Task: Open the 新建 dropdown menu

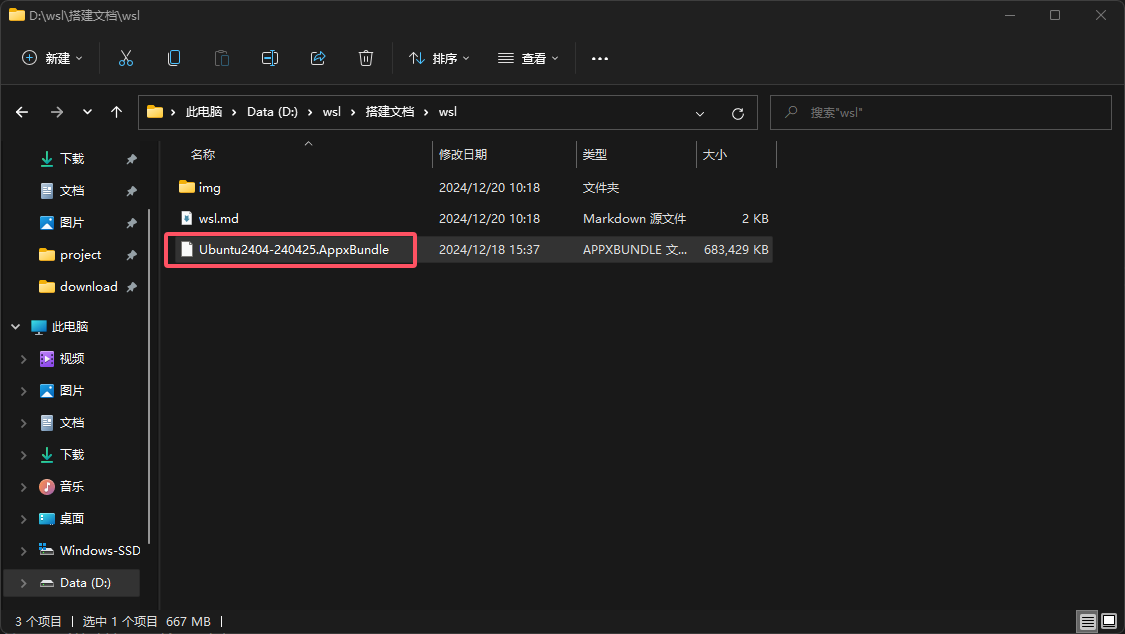Action: coord(52,58)
